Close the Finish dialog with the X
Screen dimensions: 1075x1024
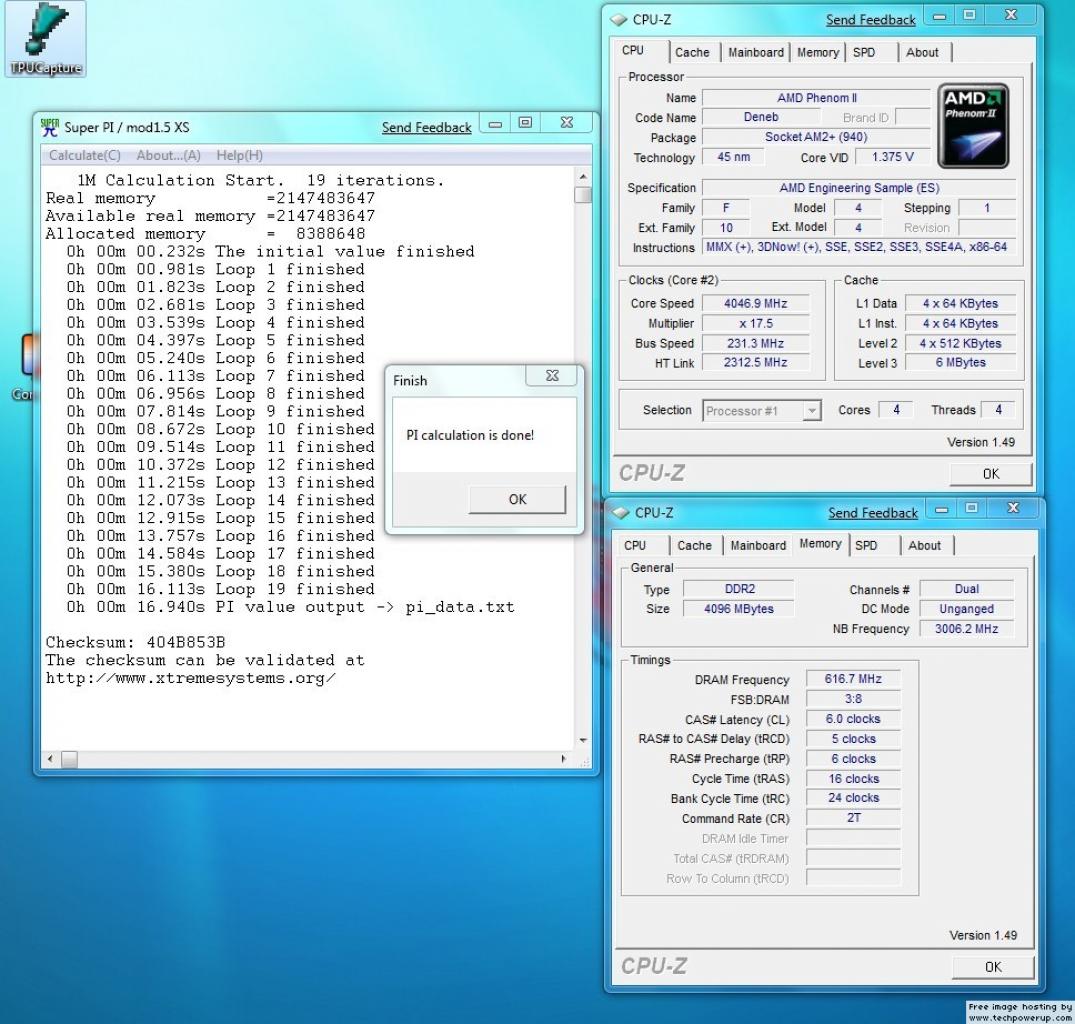coord(552,376)
